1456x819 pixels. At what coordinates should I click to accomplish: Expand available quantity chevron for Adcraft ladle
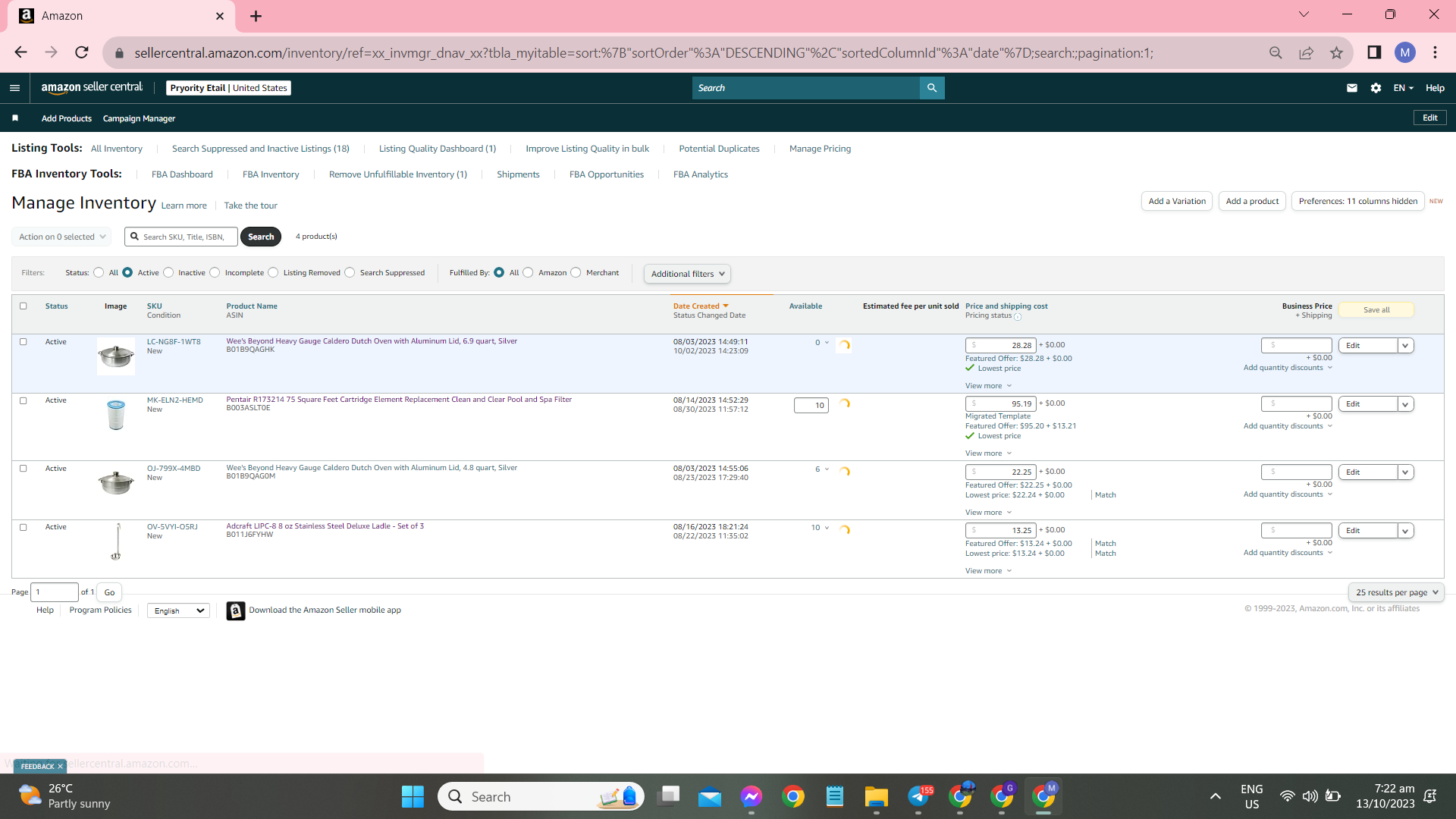(x=827, y=528)
